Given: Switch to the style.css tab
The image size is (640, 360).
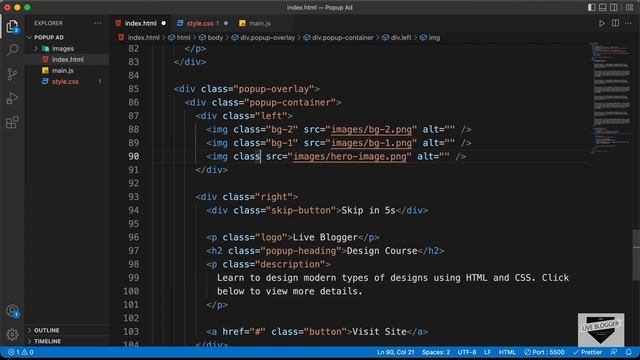Looking at the screenshot, I should [x=202, y=24].
